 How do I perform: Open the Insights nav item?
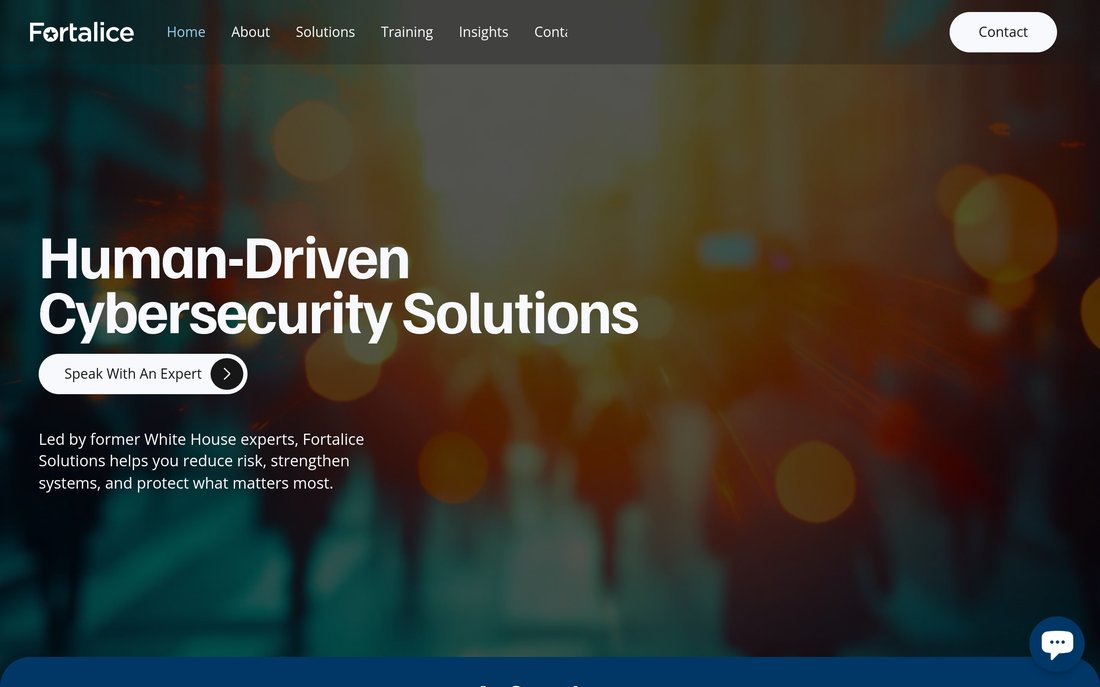pos(483,32)
